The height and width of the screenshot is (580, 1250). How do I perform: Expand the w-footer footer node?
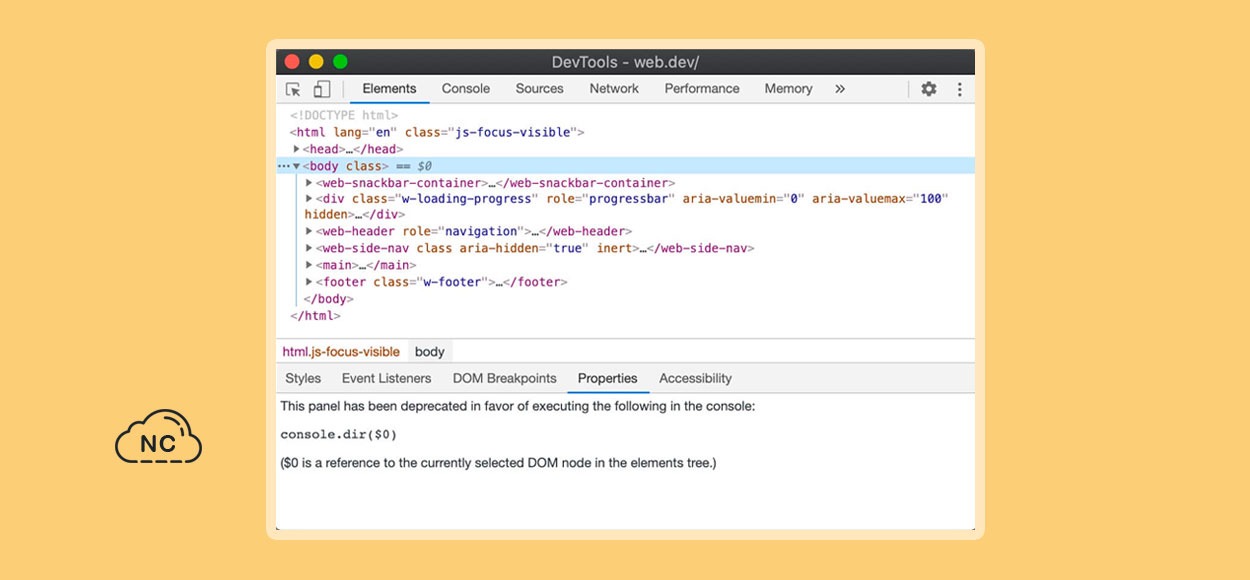tap(309, 282)
